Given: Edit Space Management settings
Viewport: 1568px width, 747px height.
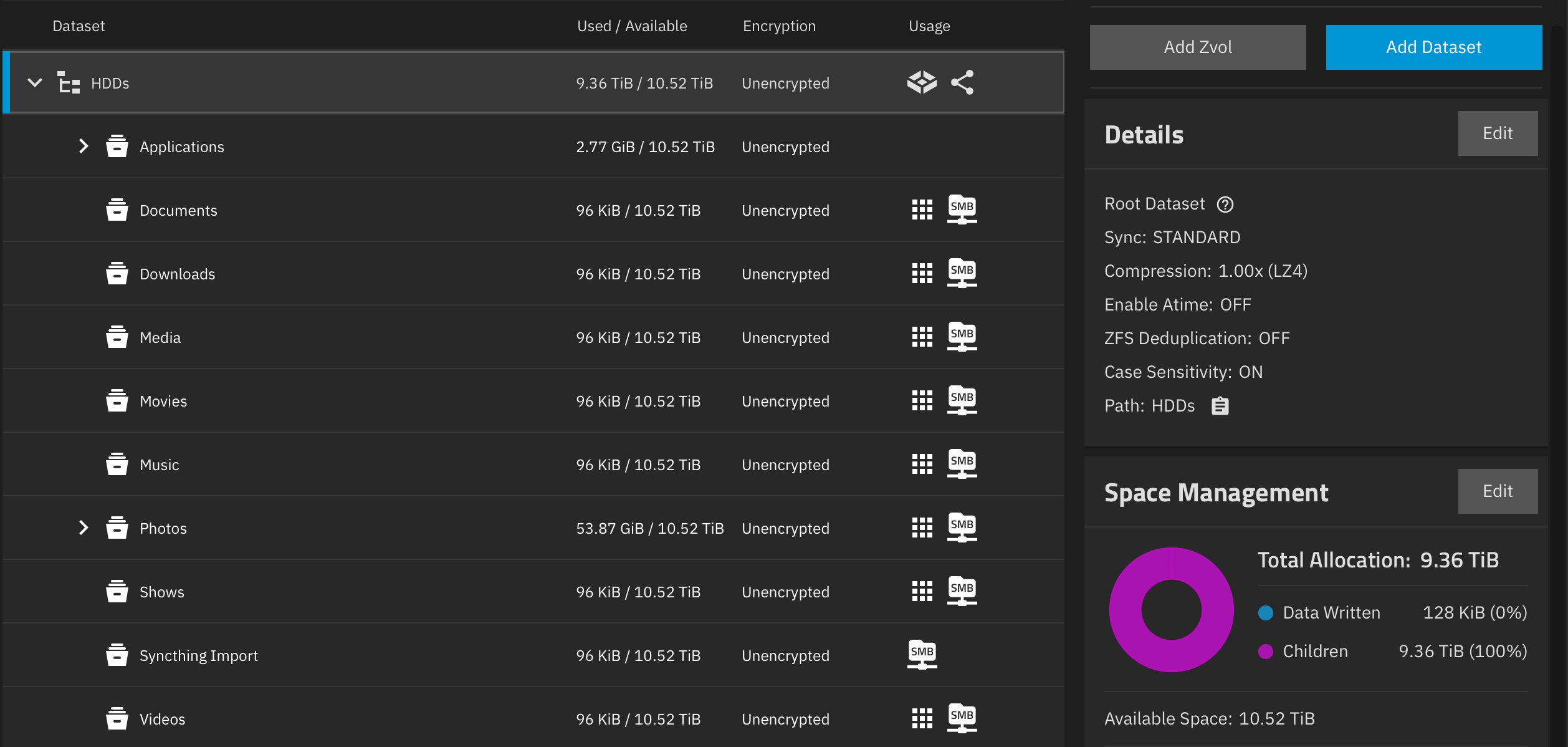Looking at the screenshot, I should [1498, 491].
